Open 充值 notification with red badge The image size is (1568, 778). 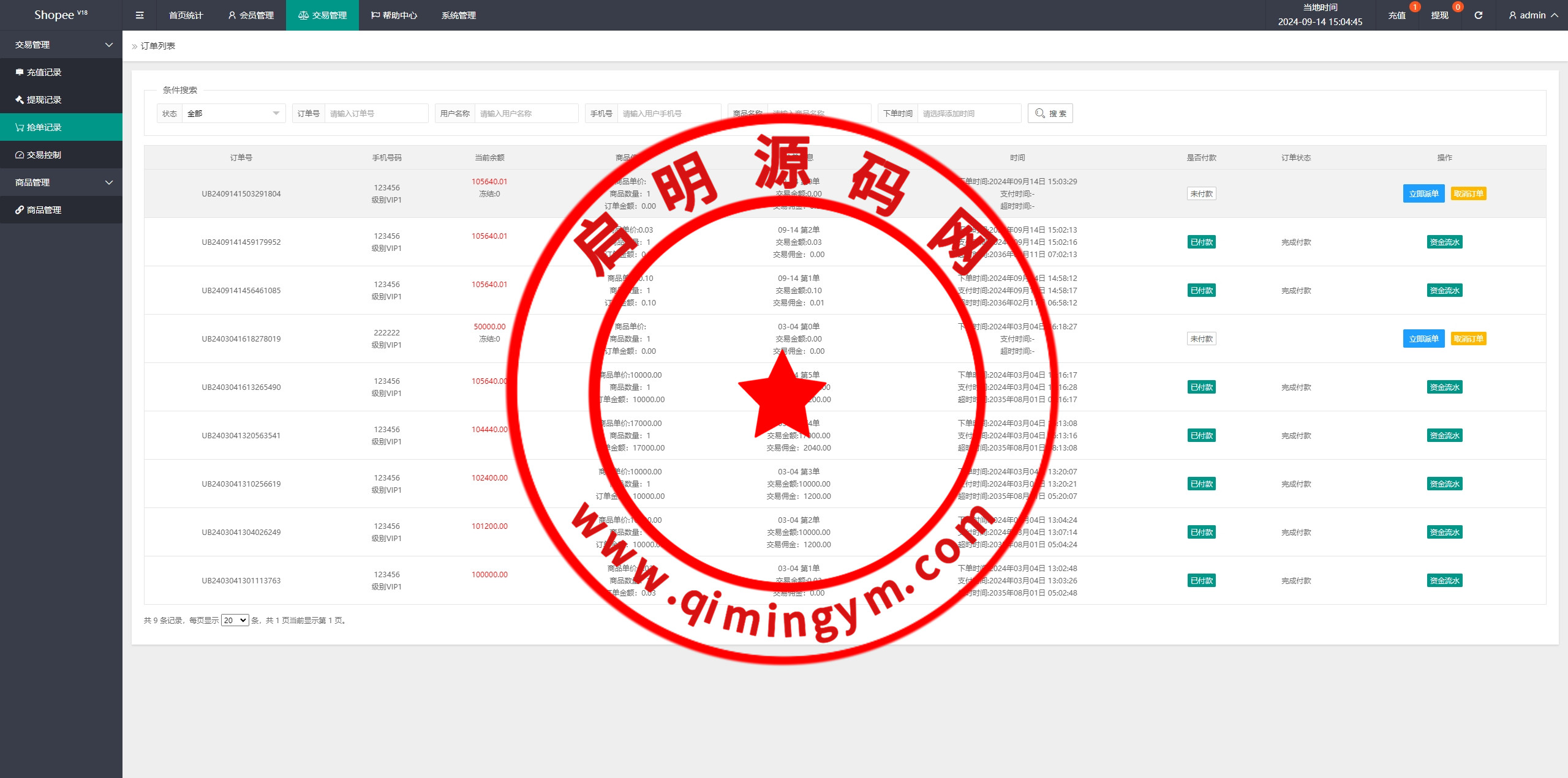[x=1397, y=15]
